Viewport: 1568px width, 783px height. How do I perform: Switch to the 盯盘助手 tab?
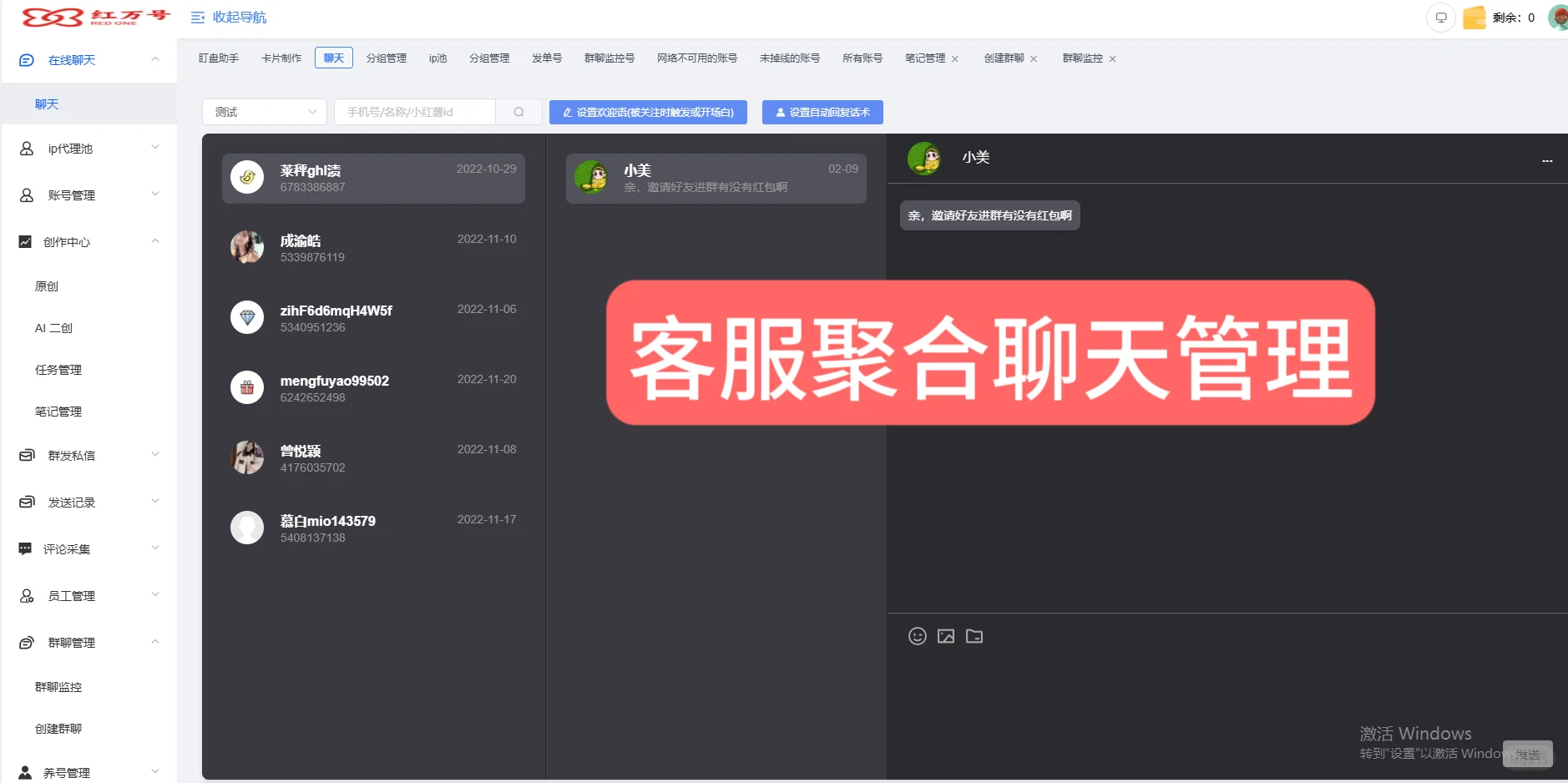point(218,58)
